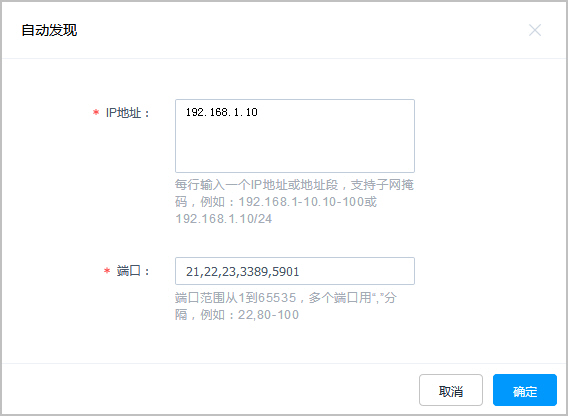Click blank right side of port field
Screen dimensions: 568x416
357,271
